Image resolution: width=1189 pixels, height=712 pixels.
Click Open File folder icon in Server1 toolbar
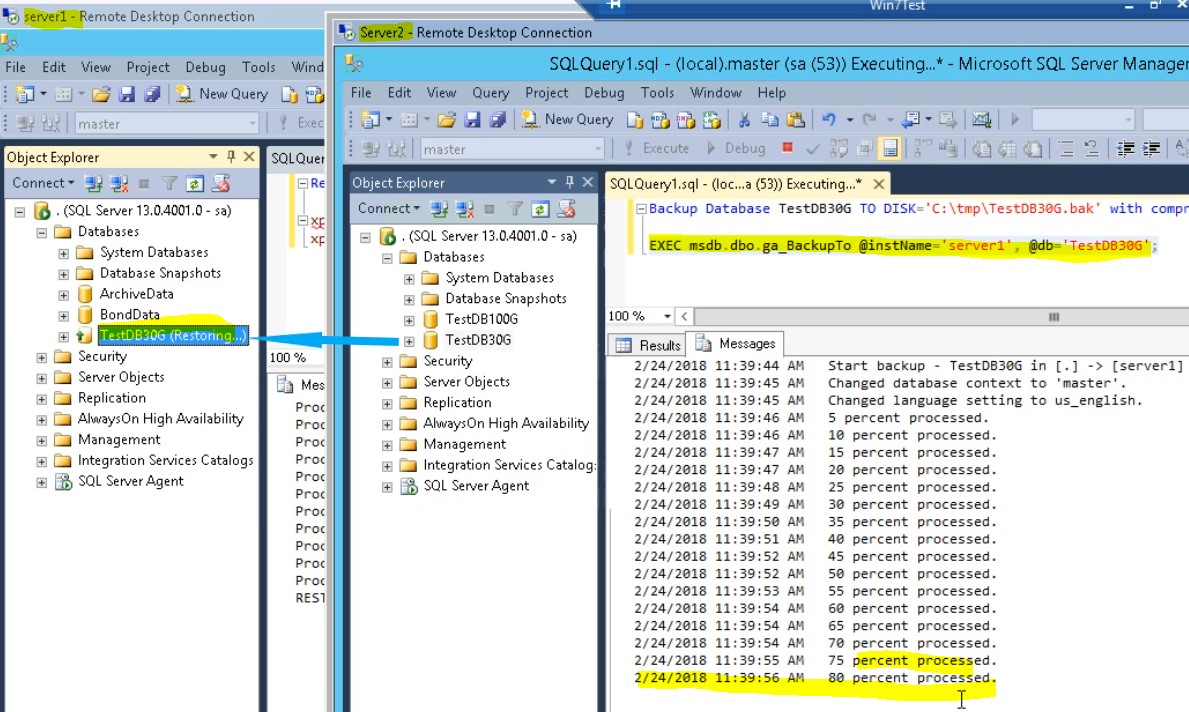pyautogui.click(x=101, y=94)
